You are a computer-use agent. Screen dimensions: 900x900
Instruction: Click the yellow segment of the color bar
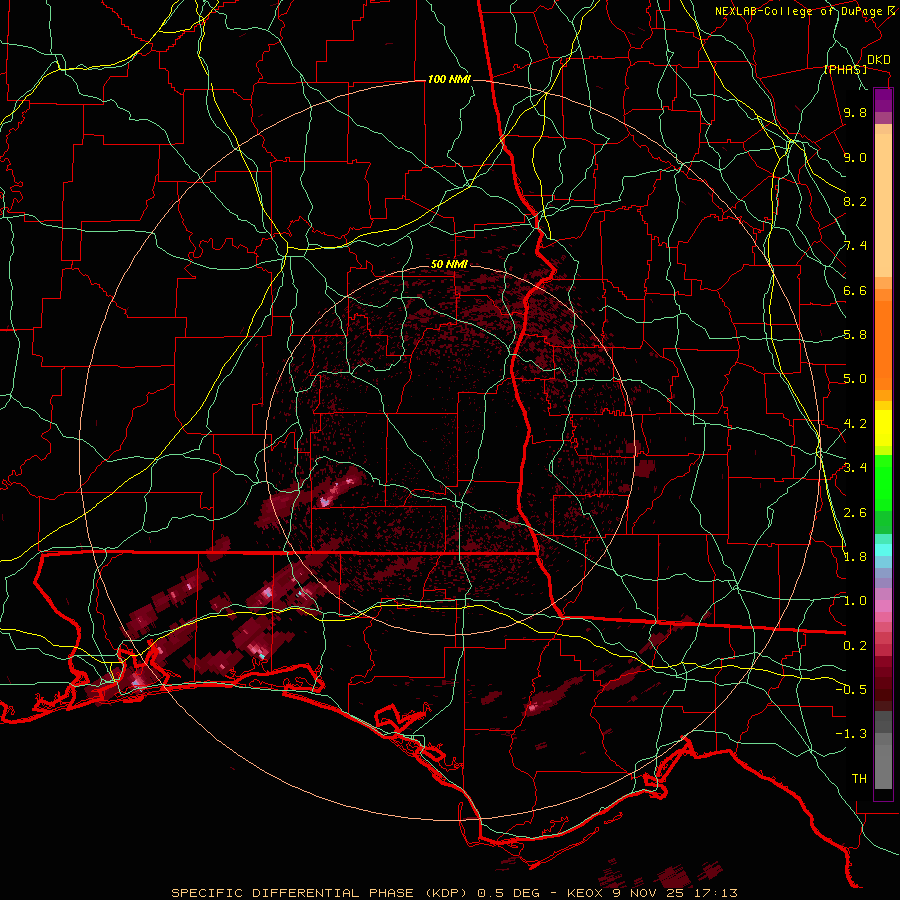883,428
